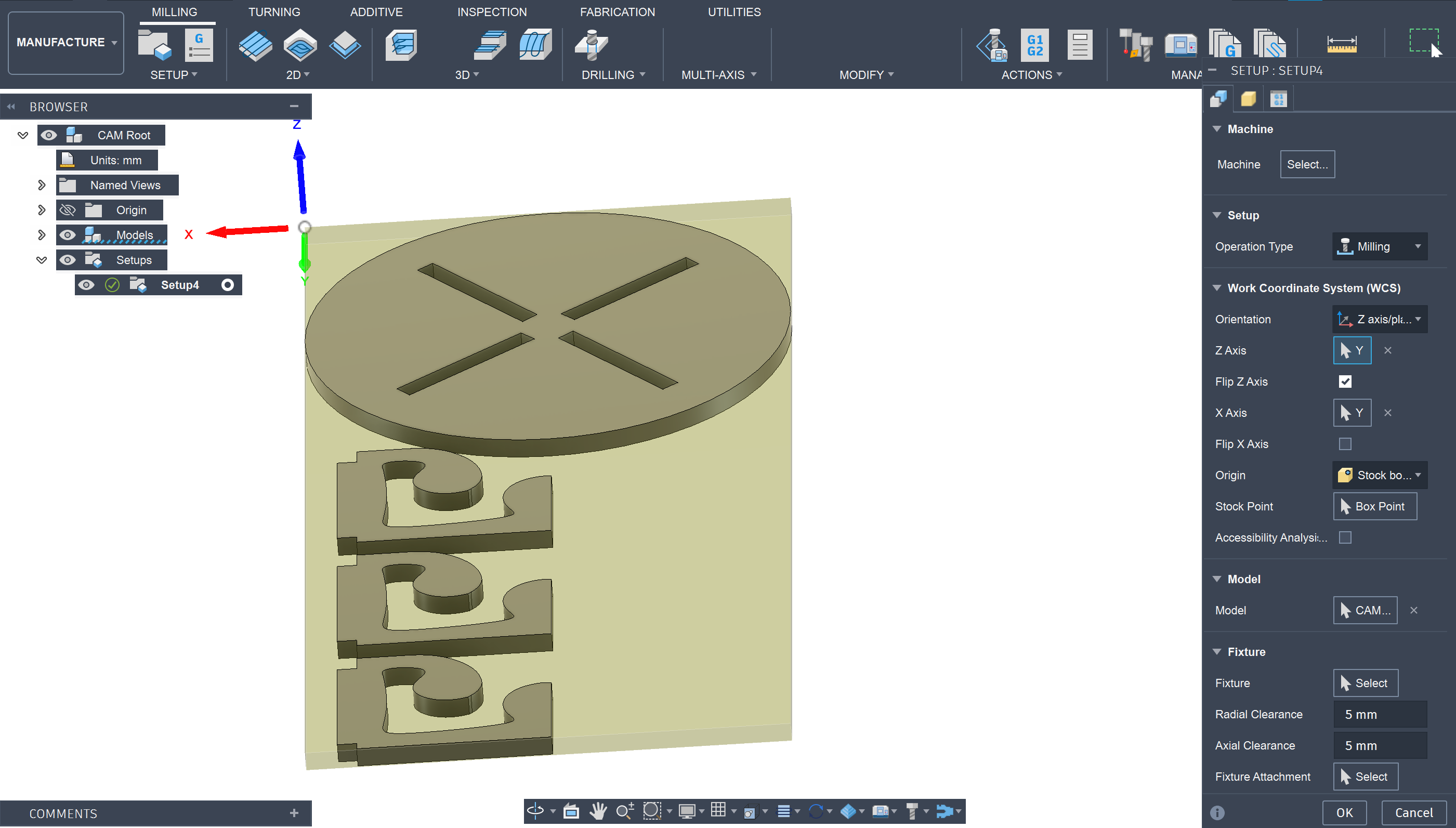
Task: Switch to the Stock tab in the Setup panel
Action: 1248,99
